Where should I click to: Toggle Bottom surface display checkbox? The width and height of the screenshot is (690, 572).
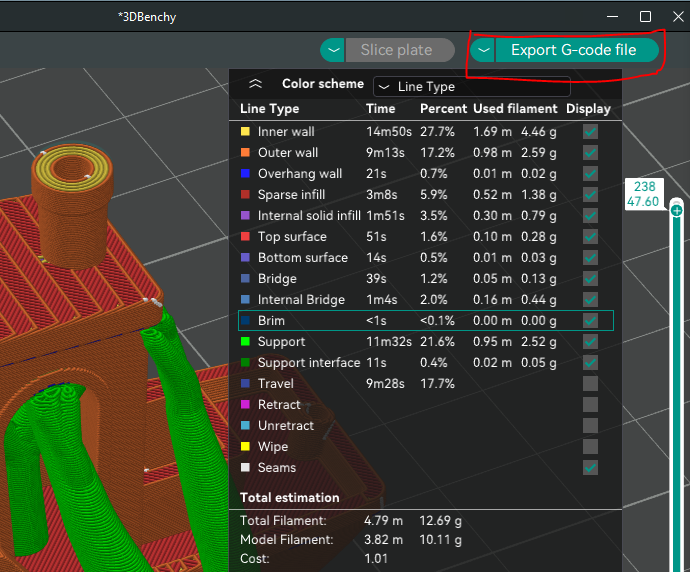click(590, 257)
